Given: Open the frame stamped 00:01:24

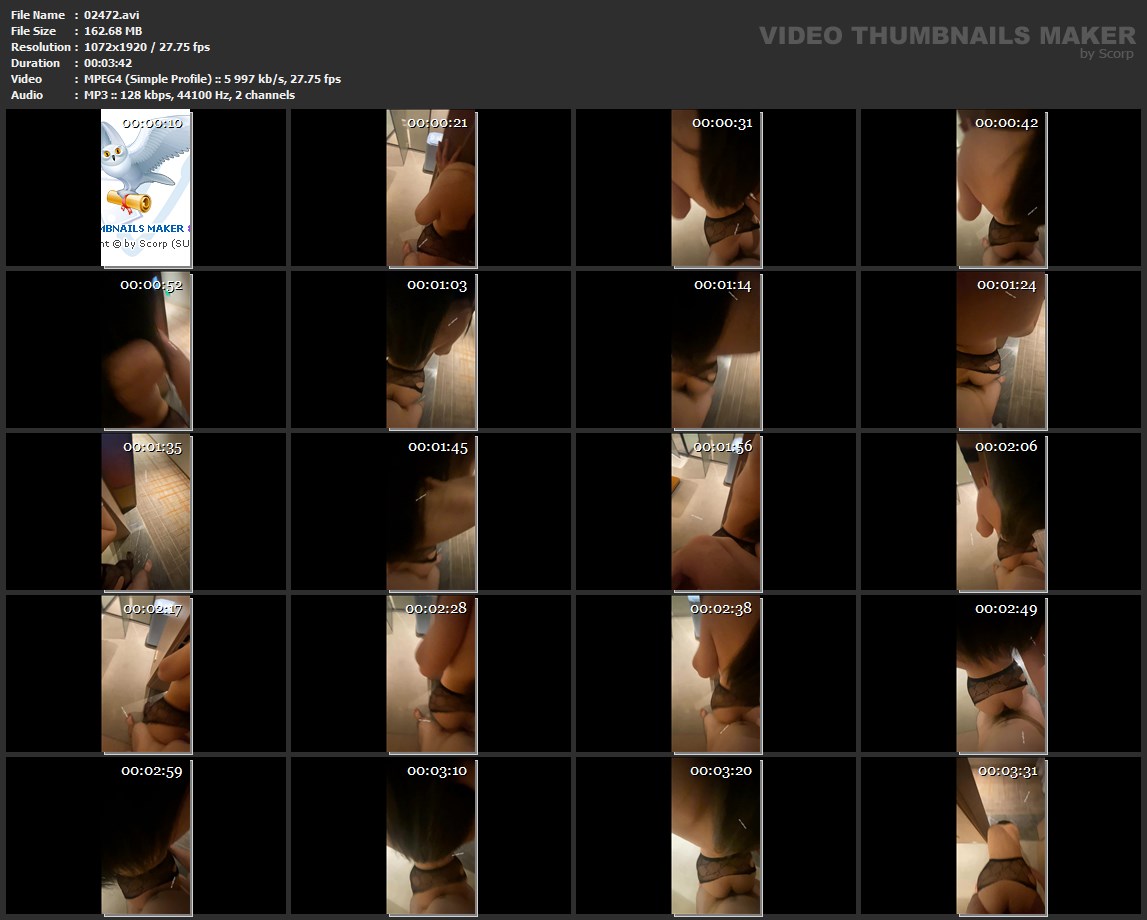Looking at the screenshot, I should coord(1001,350).
